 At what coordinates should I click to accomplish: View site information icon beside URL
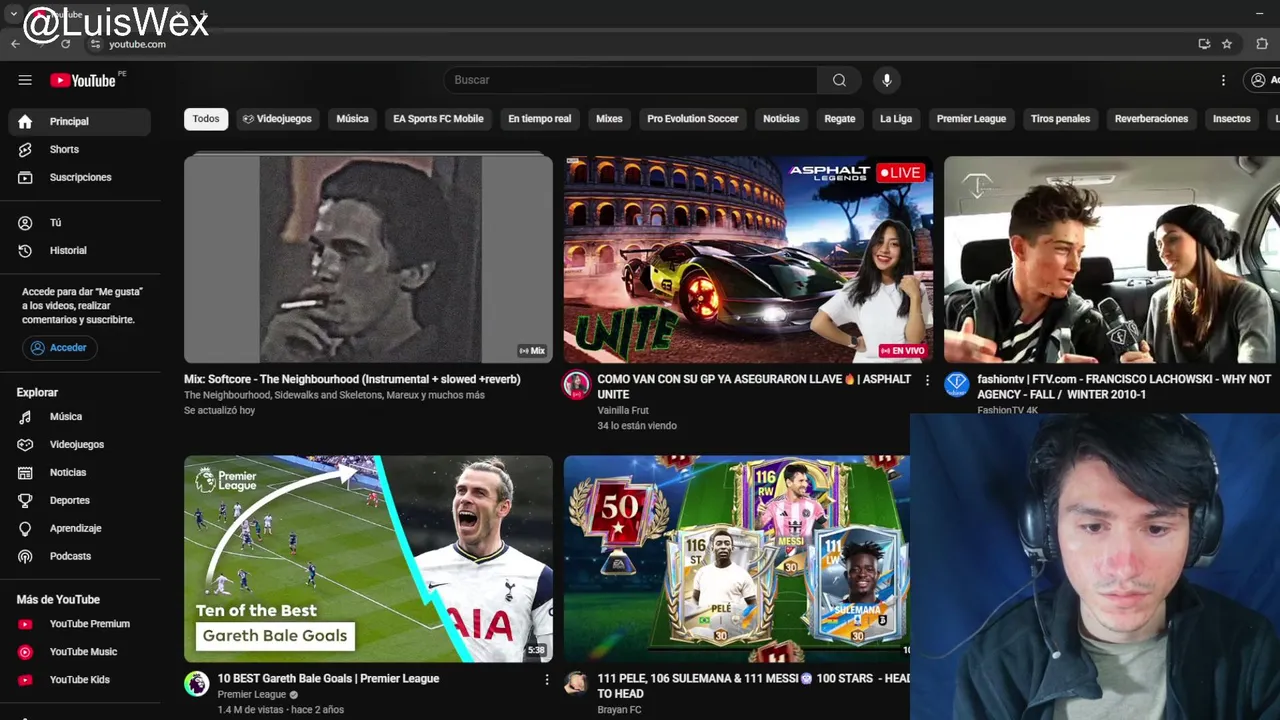96,44
